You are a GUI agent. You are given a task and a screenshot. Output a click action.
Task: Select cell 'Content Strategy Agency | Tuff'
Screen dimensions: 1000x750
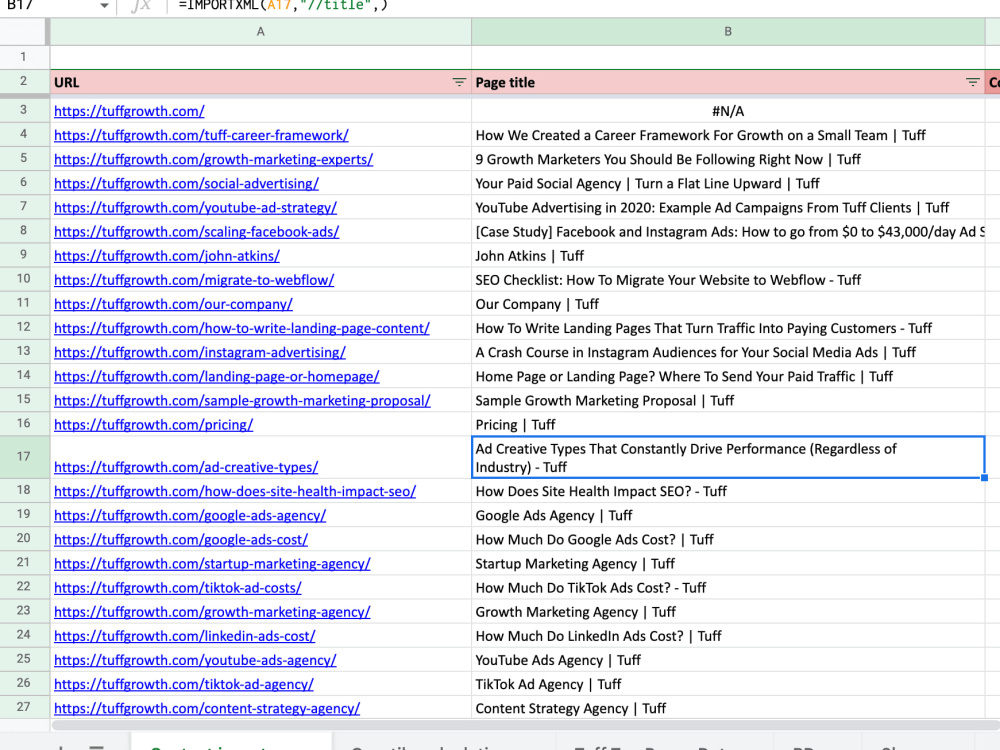[x=728, y=709]
